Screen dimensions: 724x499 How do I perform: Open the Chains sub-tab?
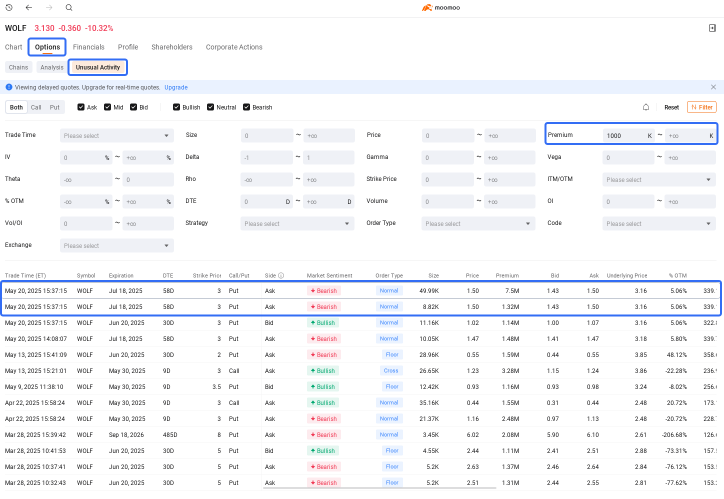click(18, 67)
